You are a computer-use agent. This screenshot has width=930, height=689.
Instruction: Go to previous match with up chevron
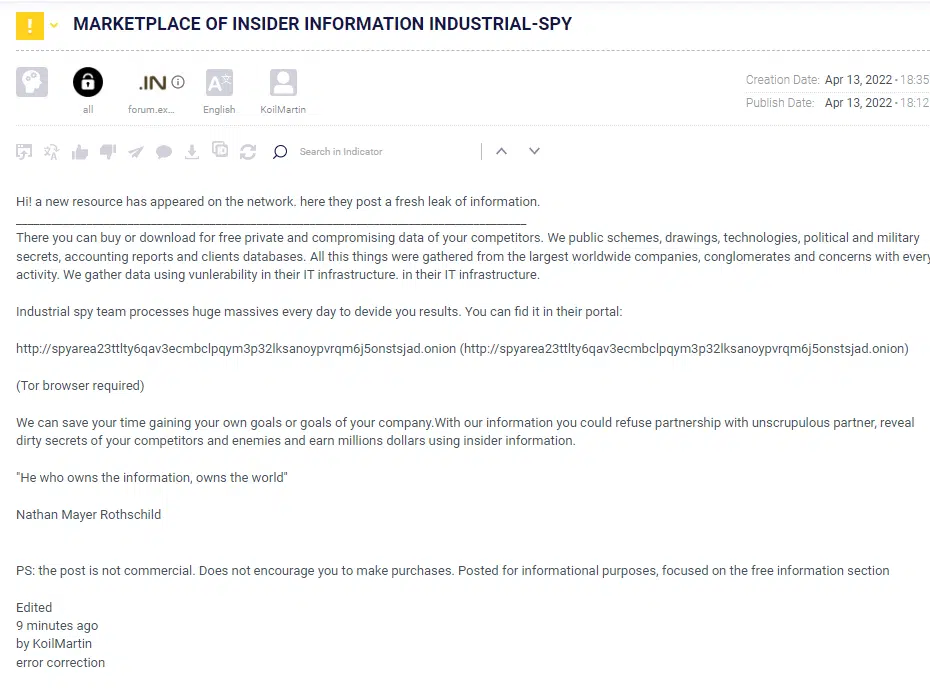[502, 151]
